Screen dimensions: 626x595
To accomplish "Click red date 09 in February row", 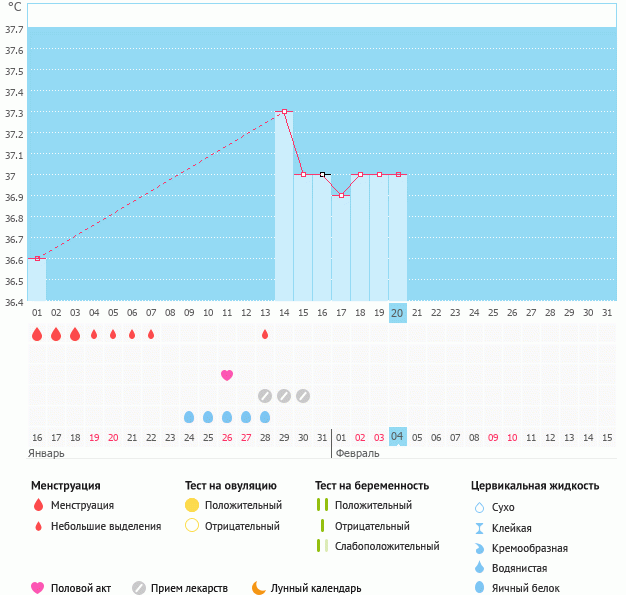I will [x=493, y=438].
